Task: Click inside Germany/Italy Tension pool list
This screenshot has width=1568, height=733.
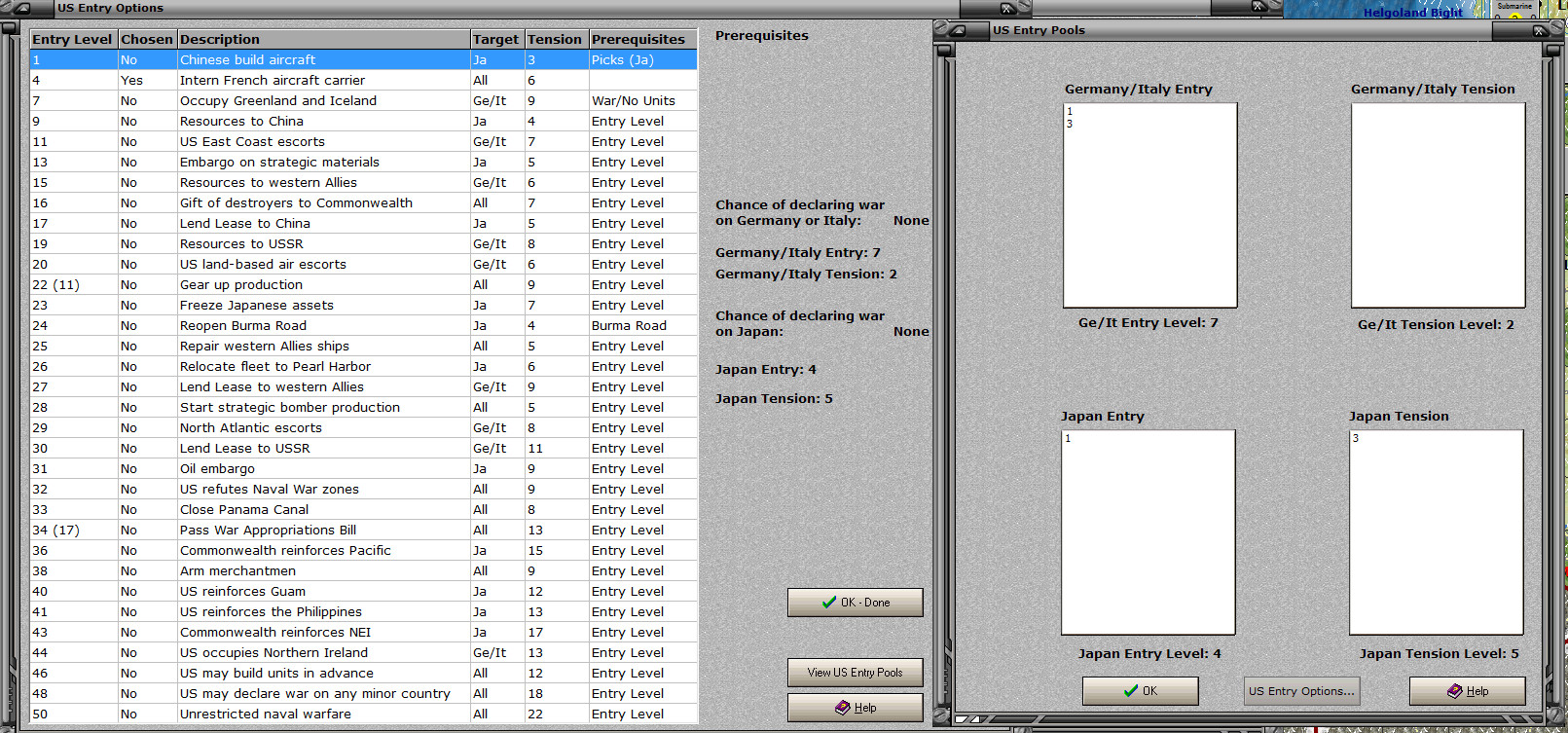Action: pyautogui.click(x=1439, y=205)
